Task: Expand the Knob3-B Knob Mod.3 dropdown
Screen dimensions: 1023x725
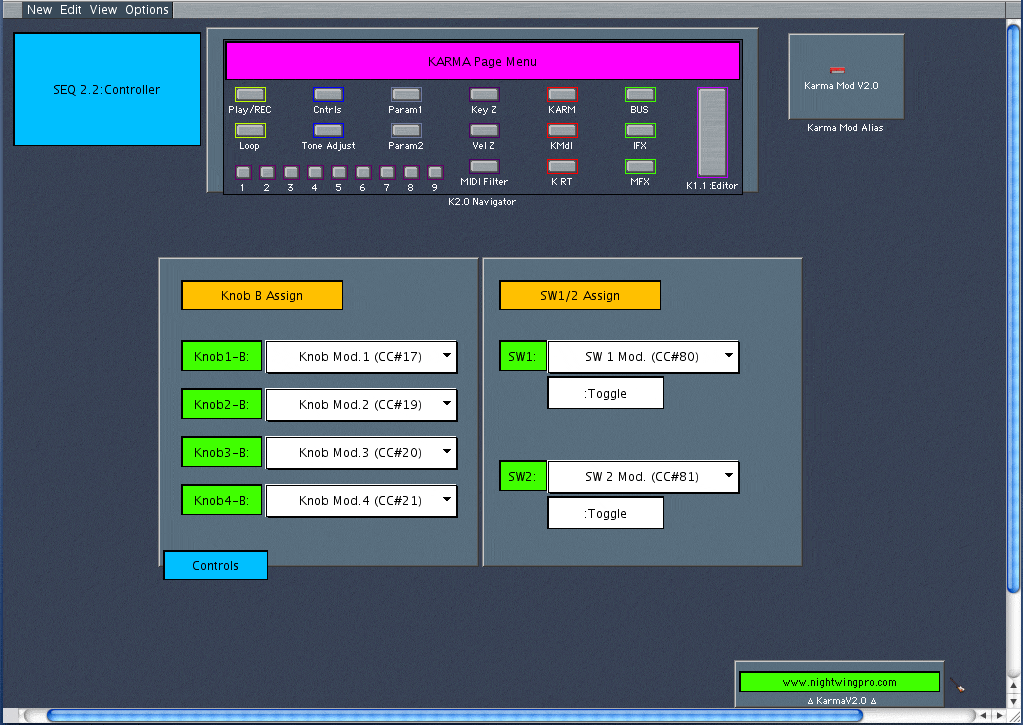Action: coord(361,453)
